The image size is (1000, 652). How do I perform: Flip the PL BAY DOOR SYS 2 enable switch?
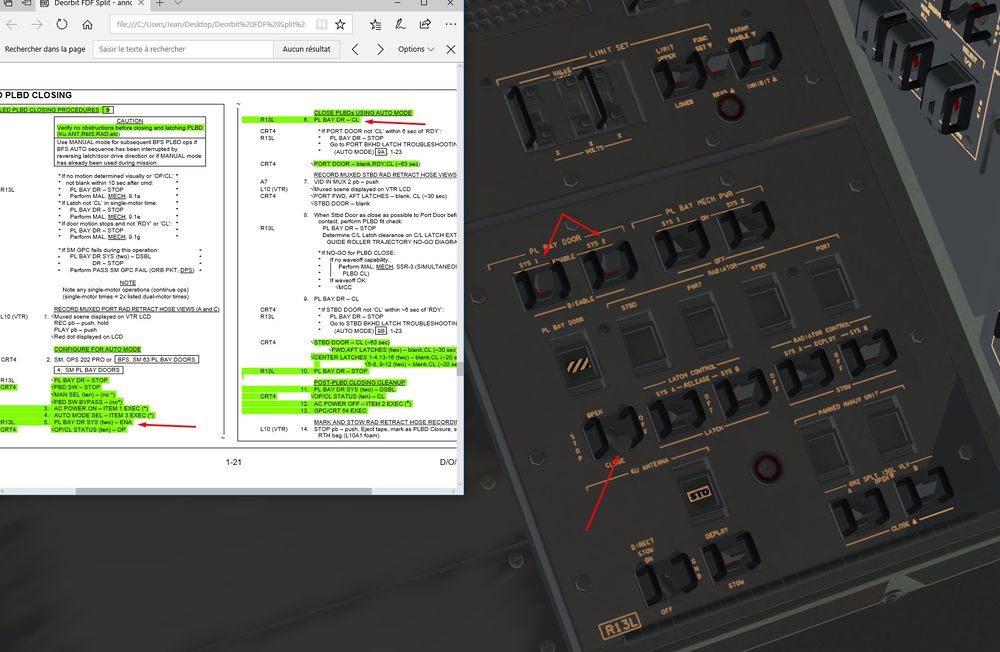(610, 266)
